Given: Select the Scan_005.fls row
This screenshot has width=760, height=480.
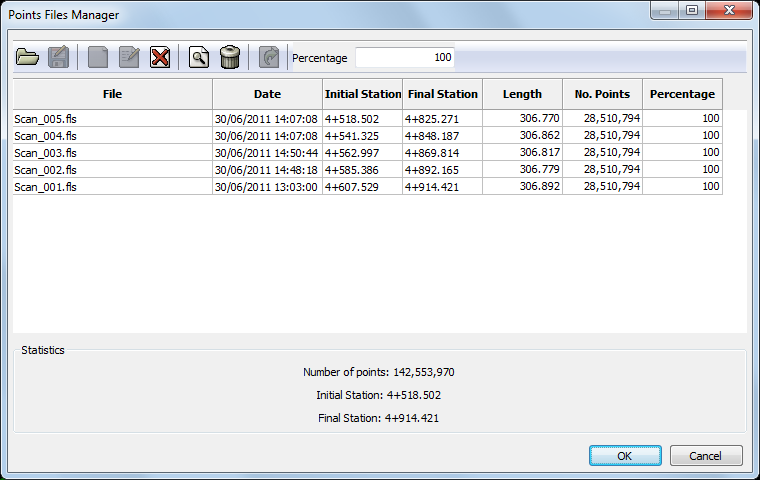Looking at the screenshot, I should pyautogui.click(x=112, y=119).
